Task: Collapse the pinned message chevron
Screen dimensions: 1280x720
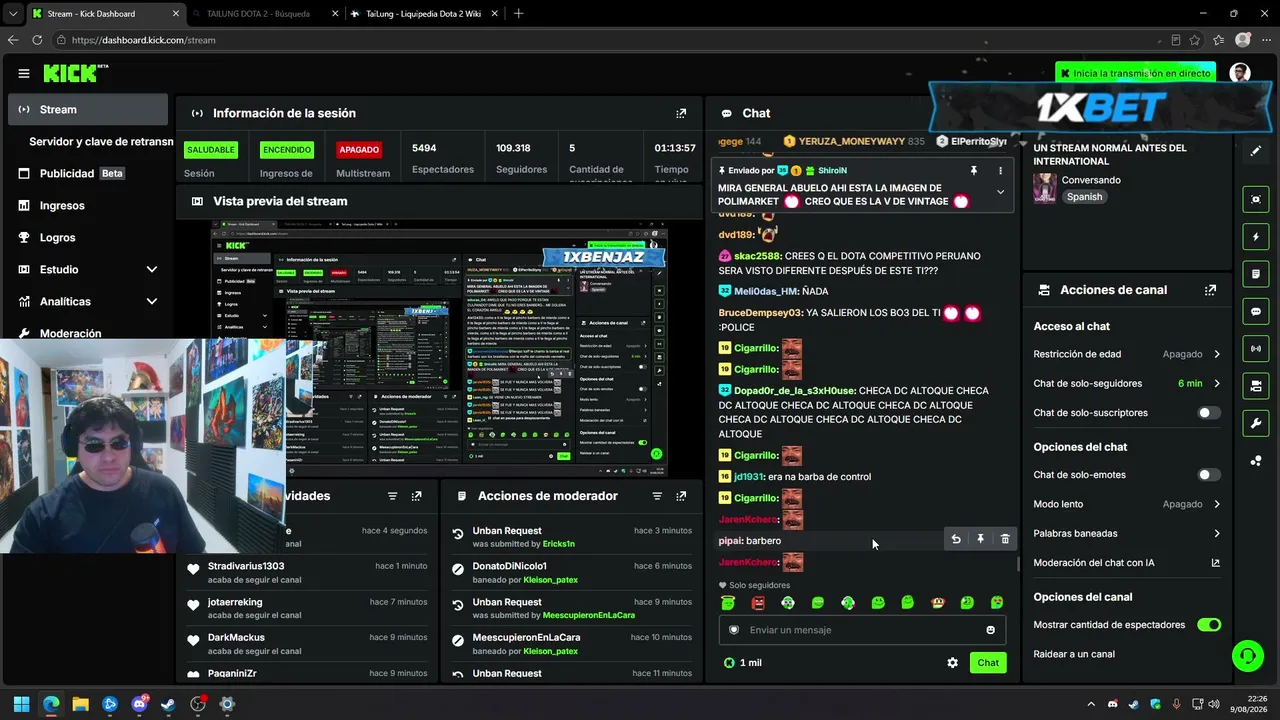Action: (x=1000, y=193)
